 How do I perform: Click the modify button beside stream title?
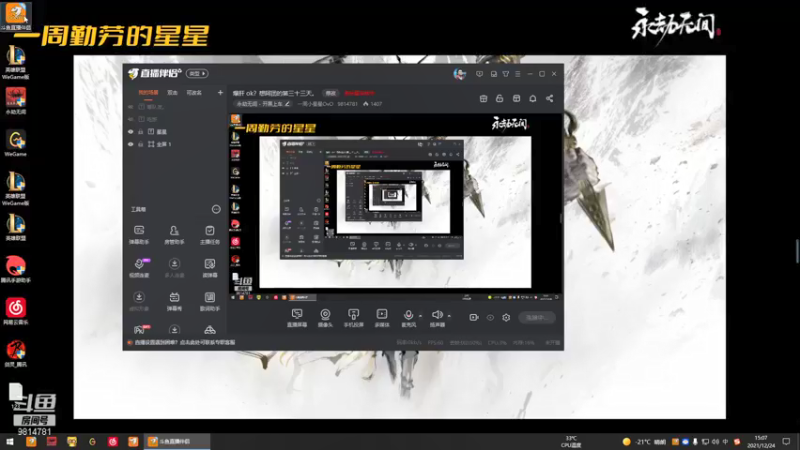click(x=331, y=93)
